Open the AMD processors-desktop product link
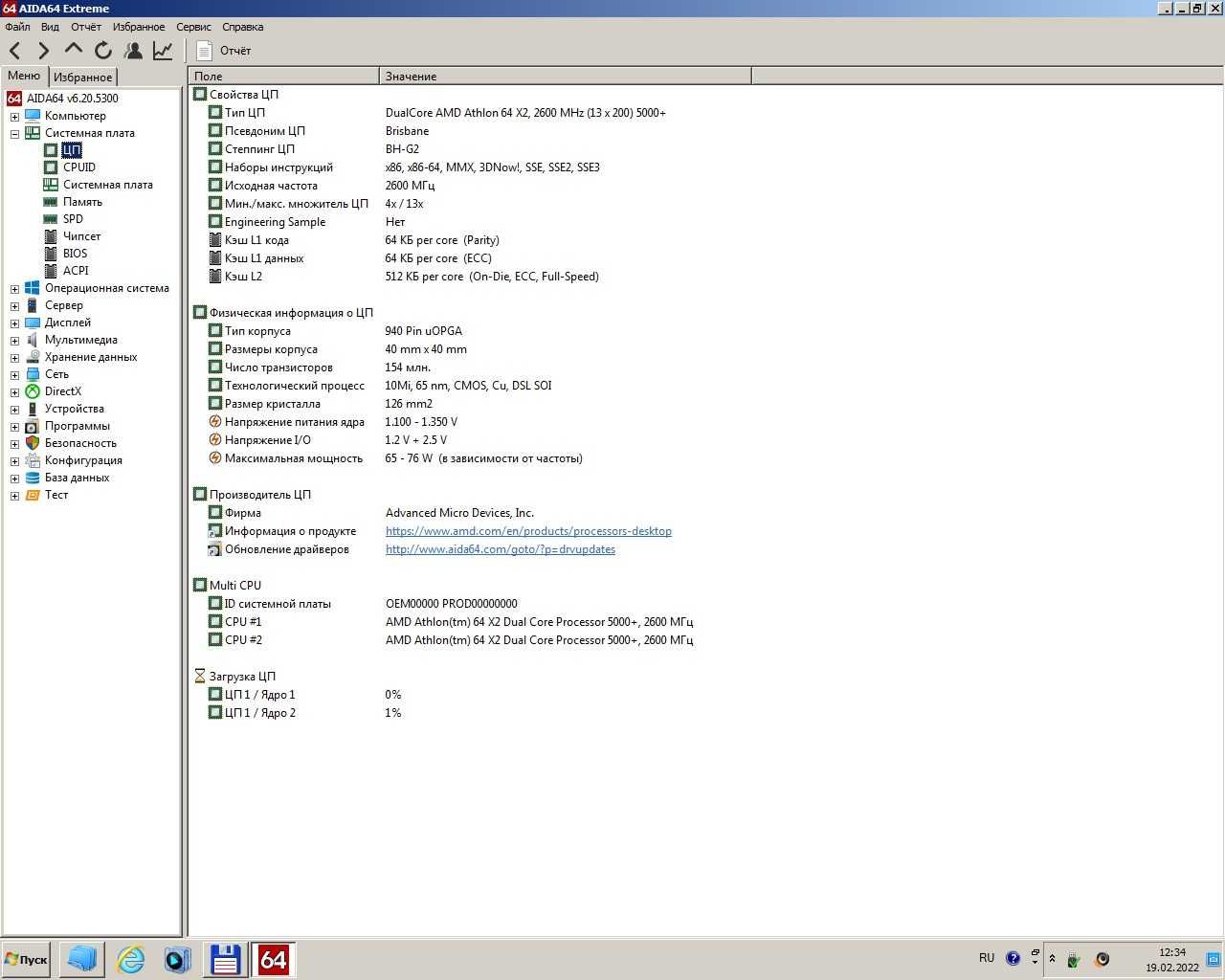 coord(528,531)
